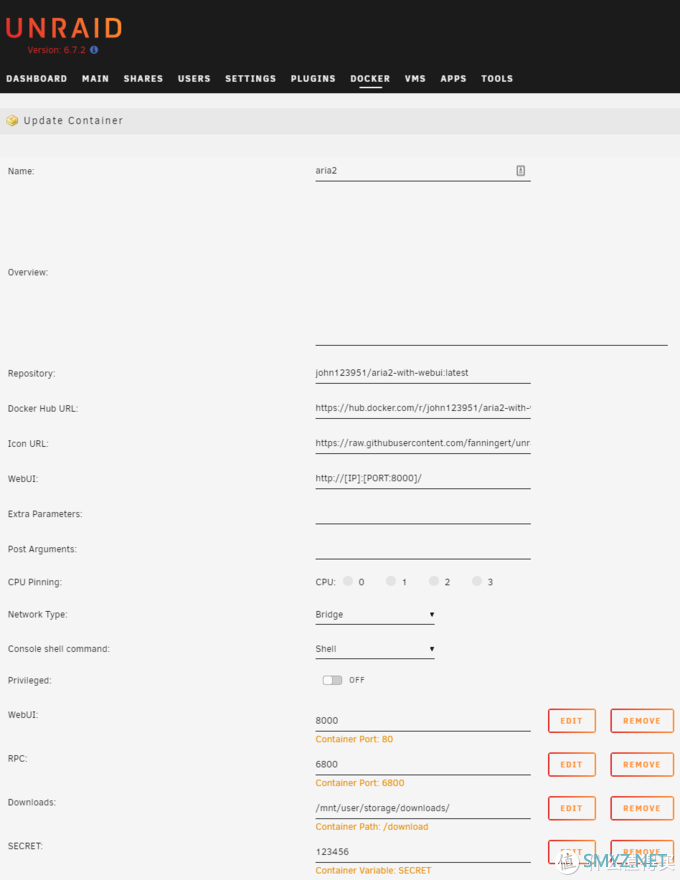Edit the WebUI port mapping
680x880 pixels.
(x=572, y=721)
